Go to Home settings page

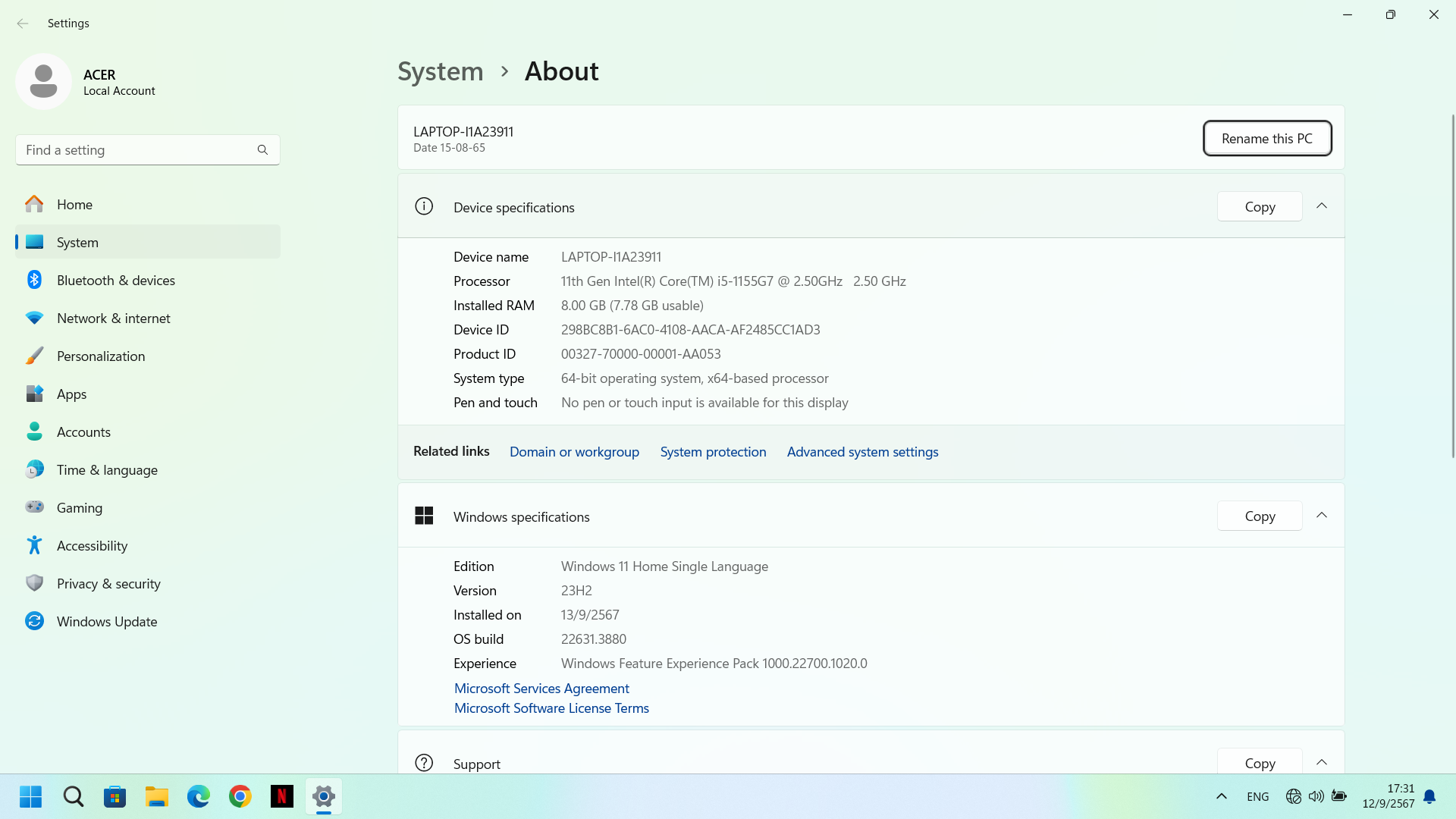point(148,204)
